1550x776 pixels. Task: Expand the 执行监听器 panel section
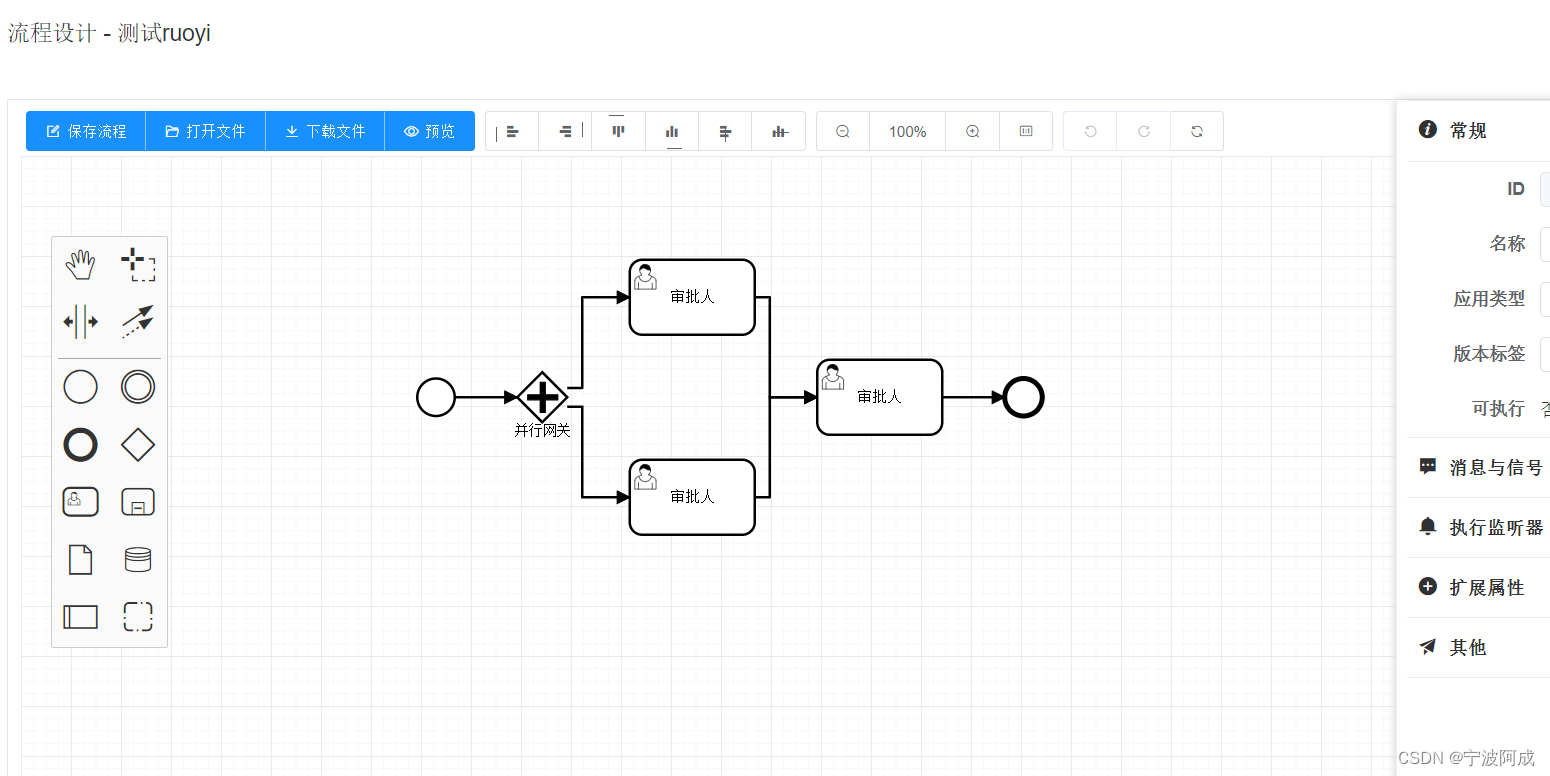[1478, 527]
